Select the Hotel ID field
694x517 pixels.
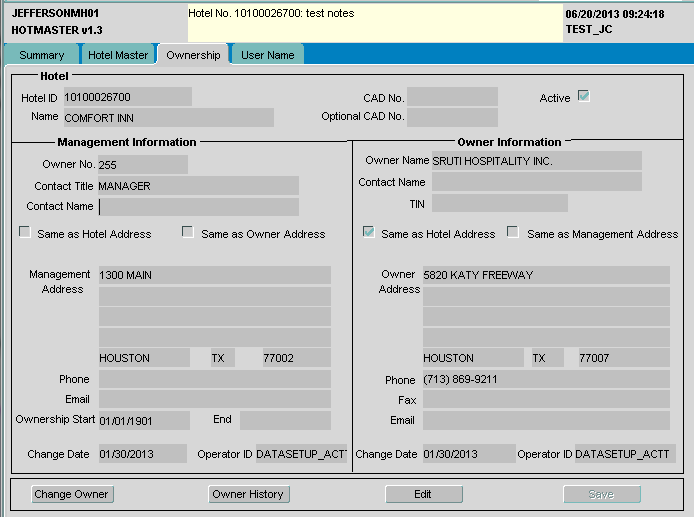click(126, 97)
